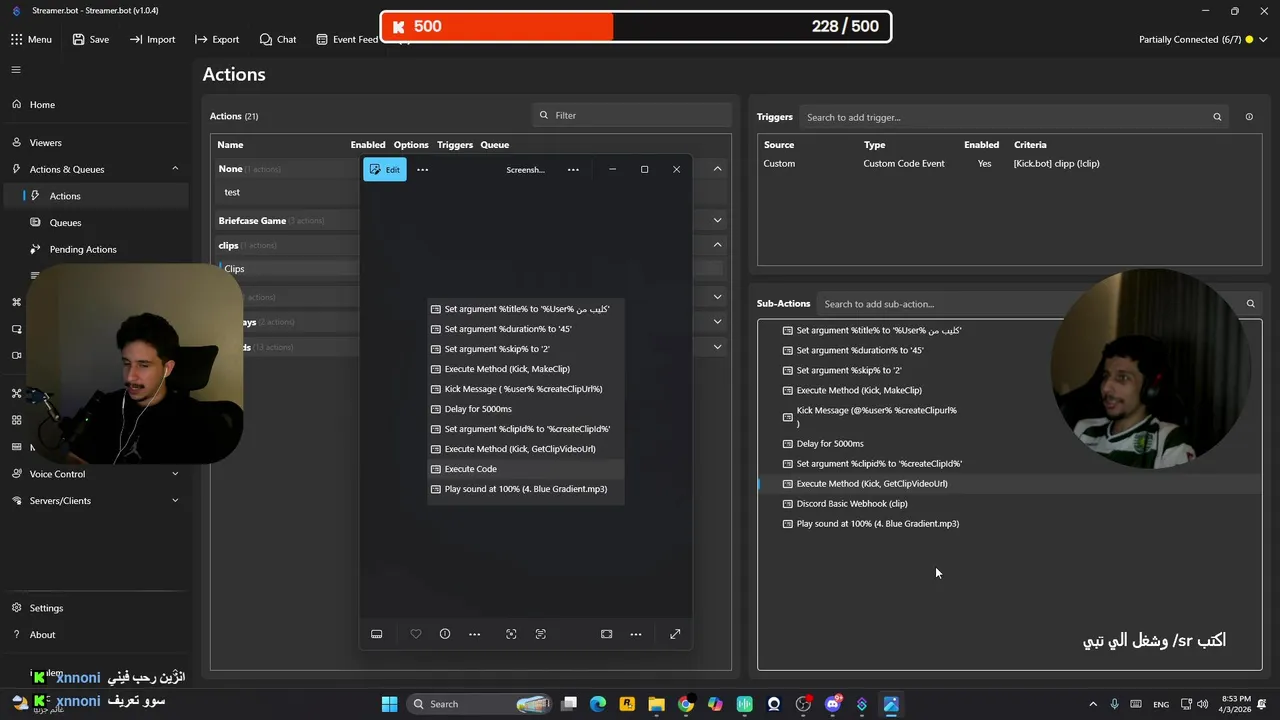The width and height of the screenshot is (1280, 720).
Task: Click the Criteria column header in Triggers
Action: pyautogui.click(x=1030, y=144)
